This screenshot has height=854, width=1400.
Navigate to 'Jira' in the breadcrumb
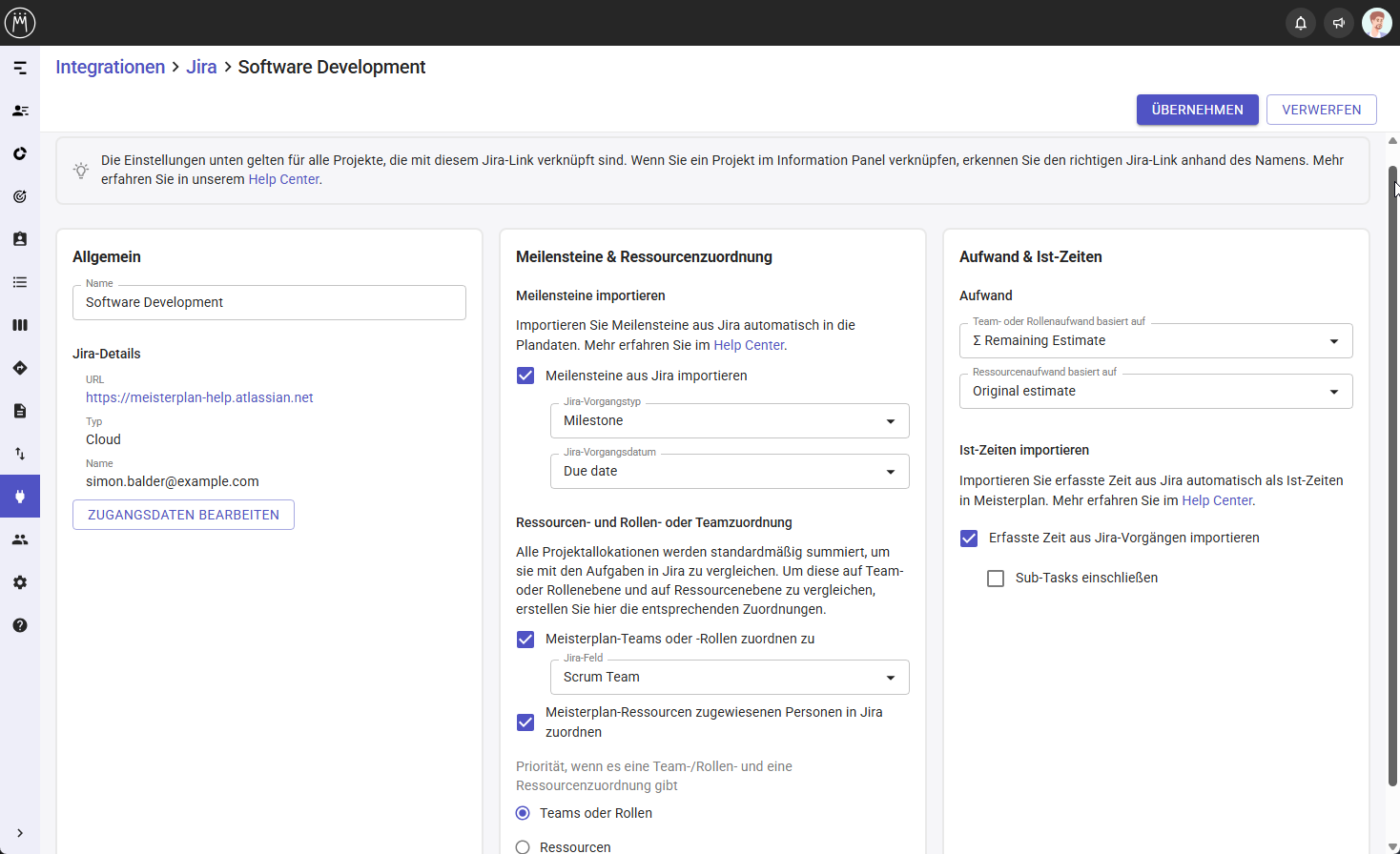point(201,67)
